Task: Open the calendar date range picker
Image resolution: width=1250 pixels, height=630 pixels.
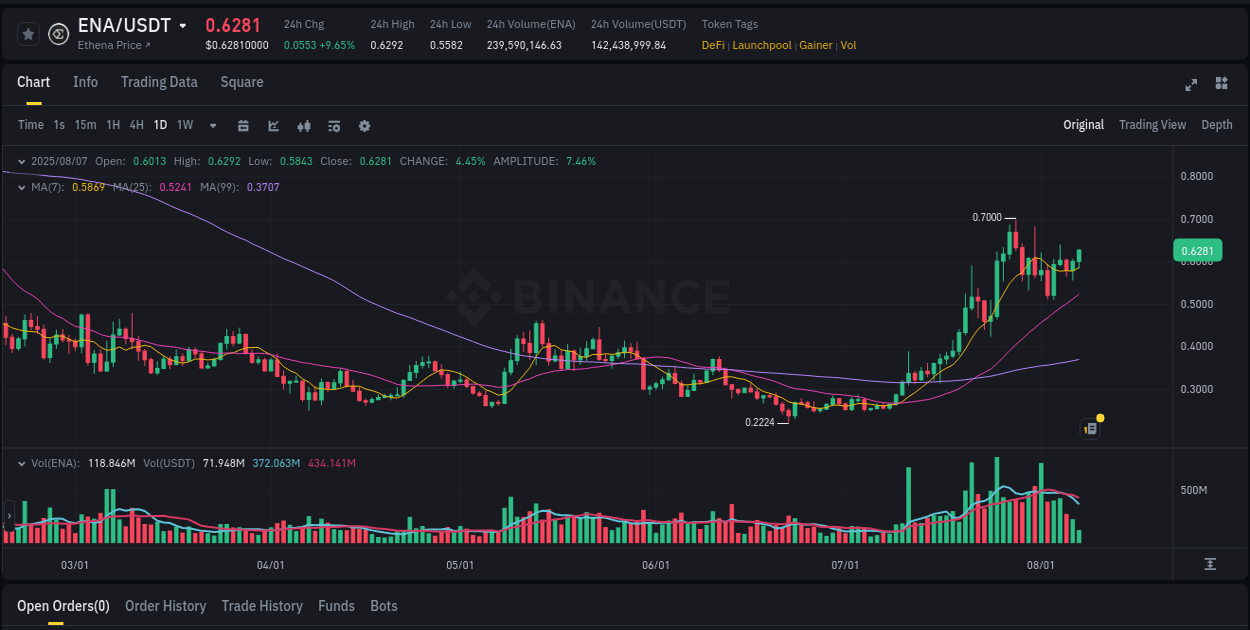Action: 243,125
